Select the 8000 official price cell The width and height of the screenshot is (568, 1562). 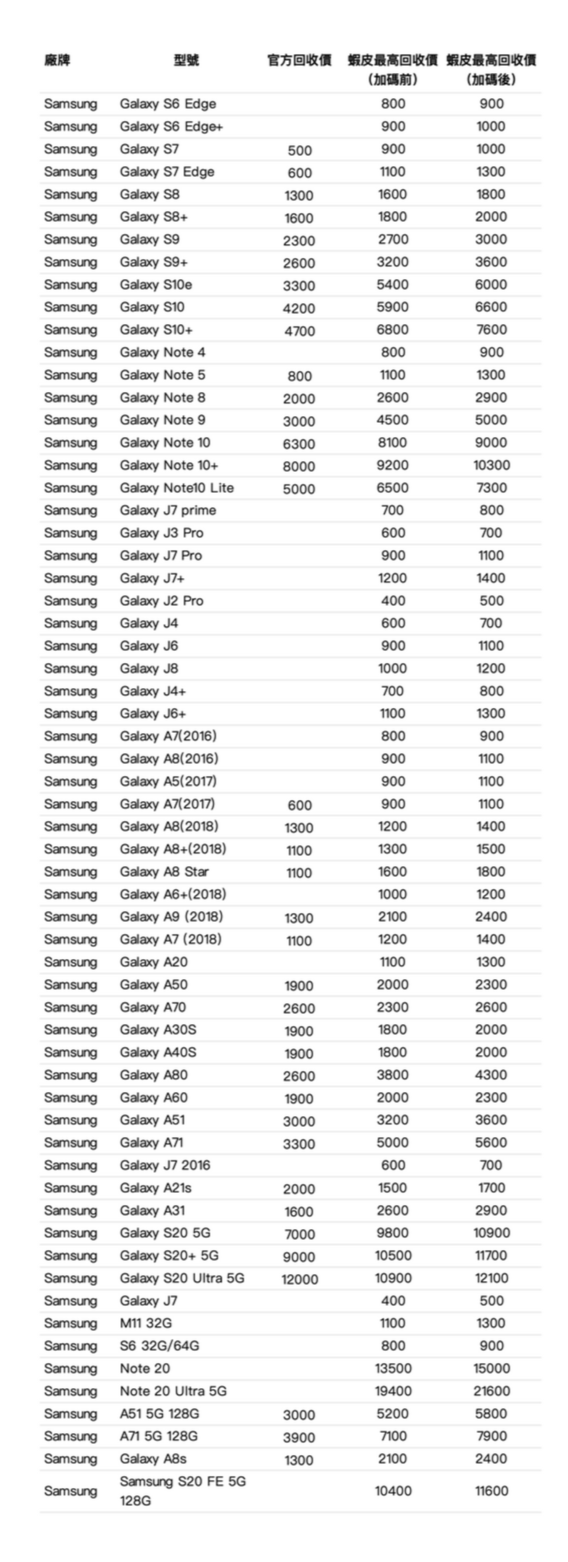pyautogui.click(x=299, y=466)
